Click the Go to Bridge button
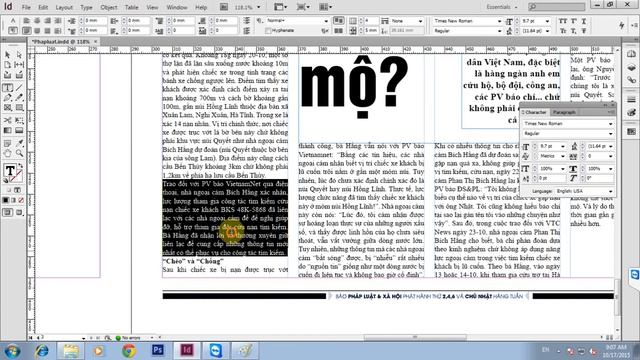This screenshot has width=640, height=360. pyautogui.click(x=224, y=7)
